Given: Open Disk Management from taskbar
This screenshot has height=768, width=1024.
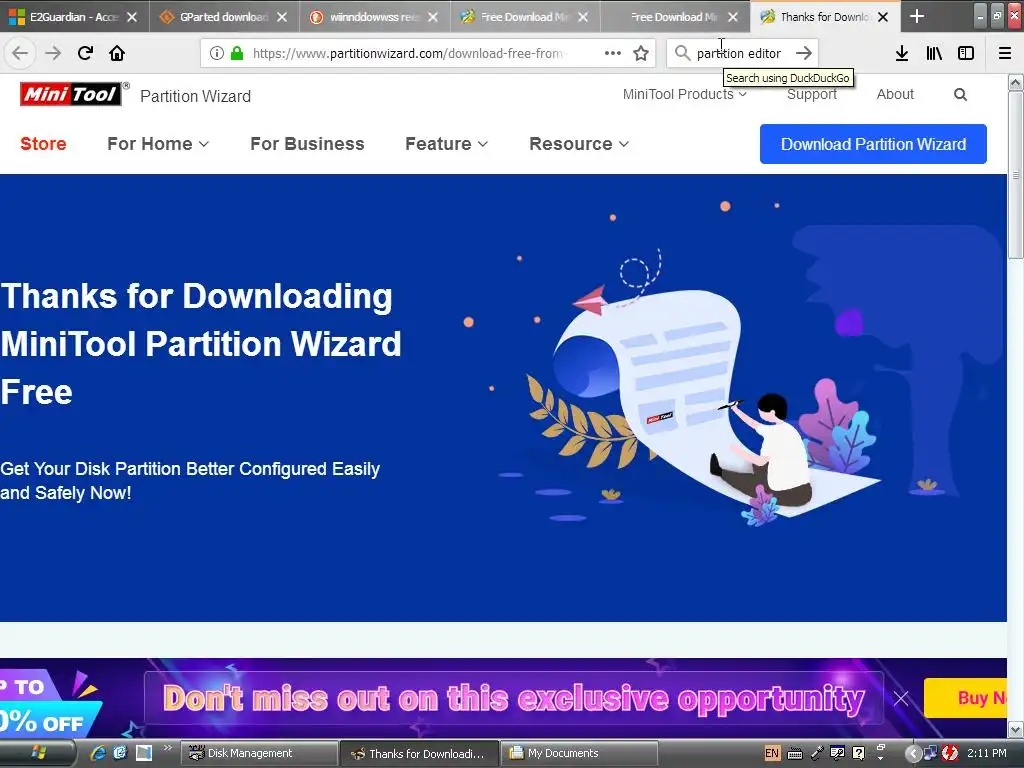Looking at the screenshot, I should pyautogui.click(x=259, y=753).
